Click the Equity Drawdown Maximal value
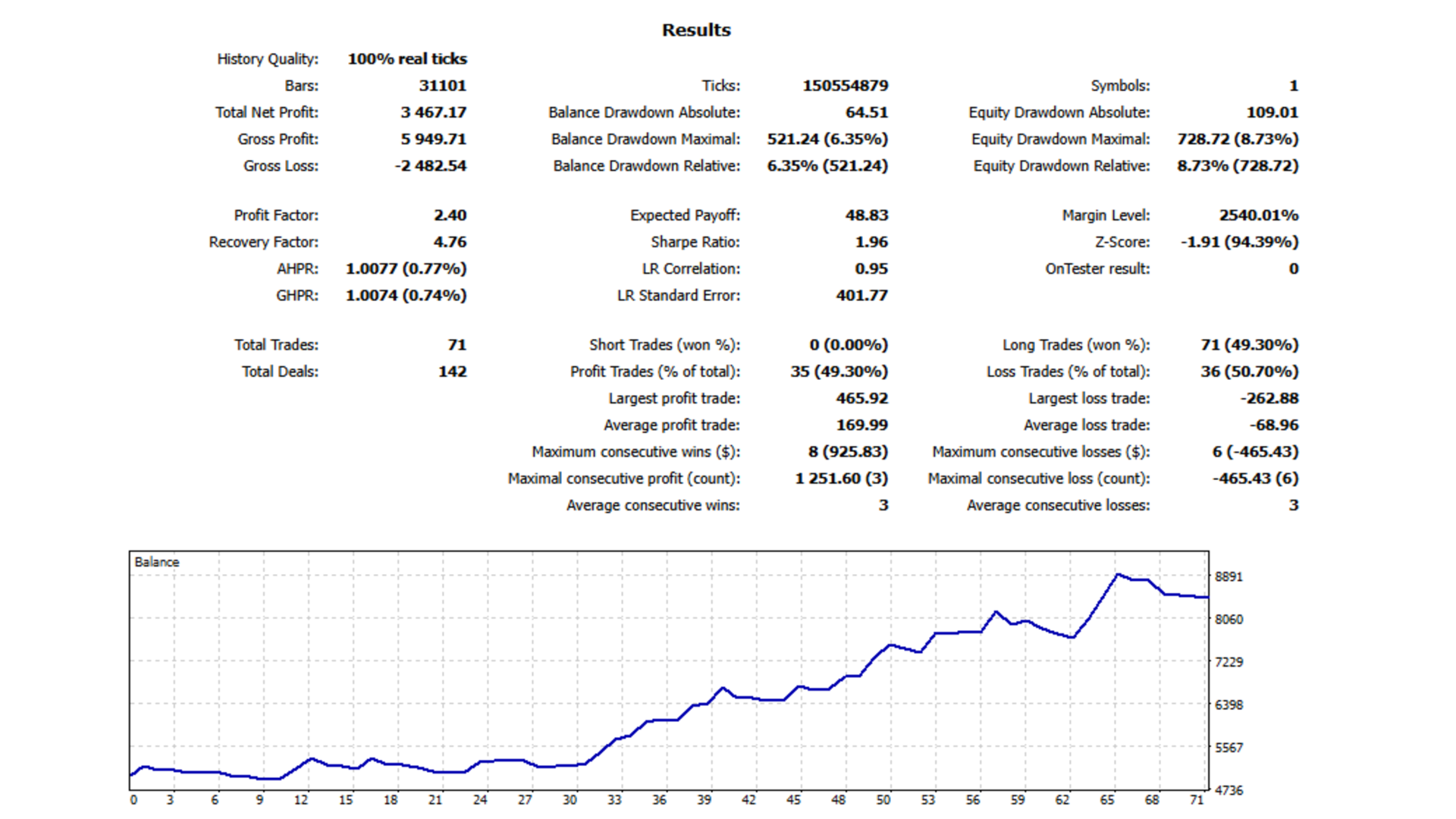1456x819 pixels. pos(1237,140)
